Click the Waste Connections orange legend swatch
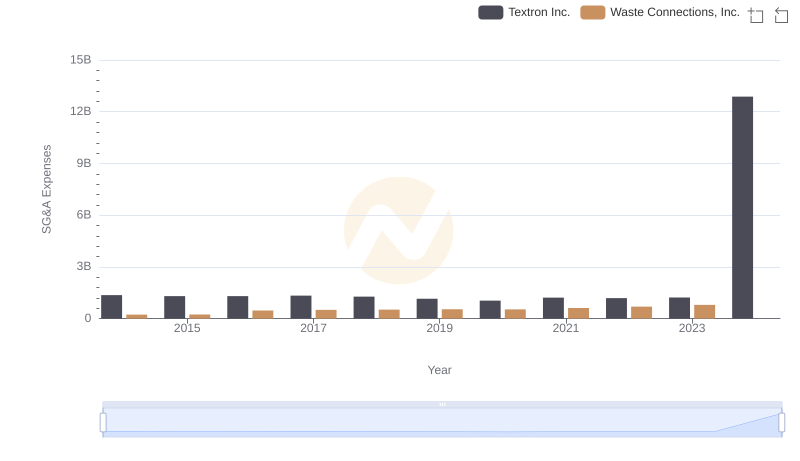 (592, 12)
